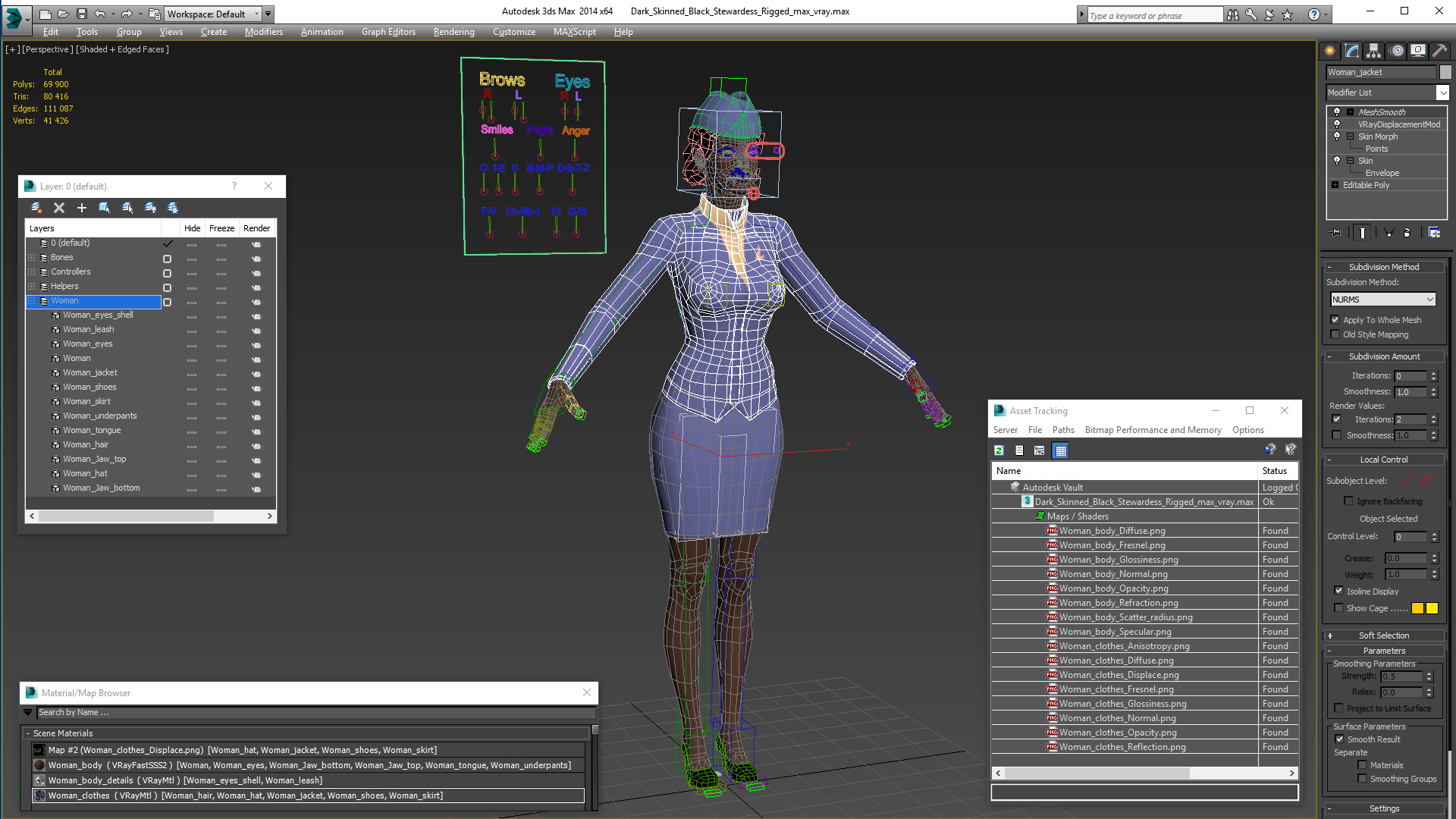This screenshot has width=1456, height=819.
Task: Add selected objects to layer plus icon
Action: click(82, 208)
